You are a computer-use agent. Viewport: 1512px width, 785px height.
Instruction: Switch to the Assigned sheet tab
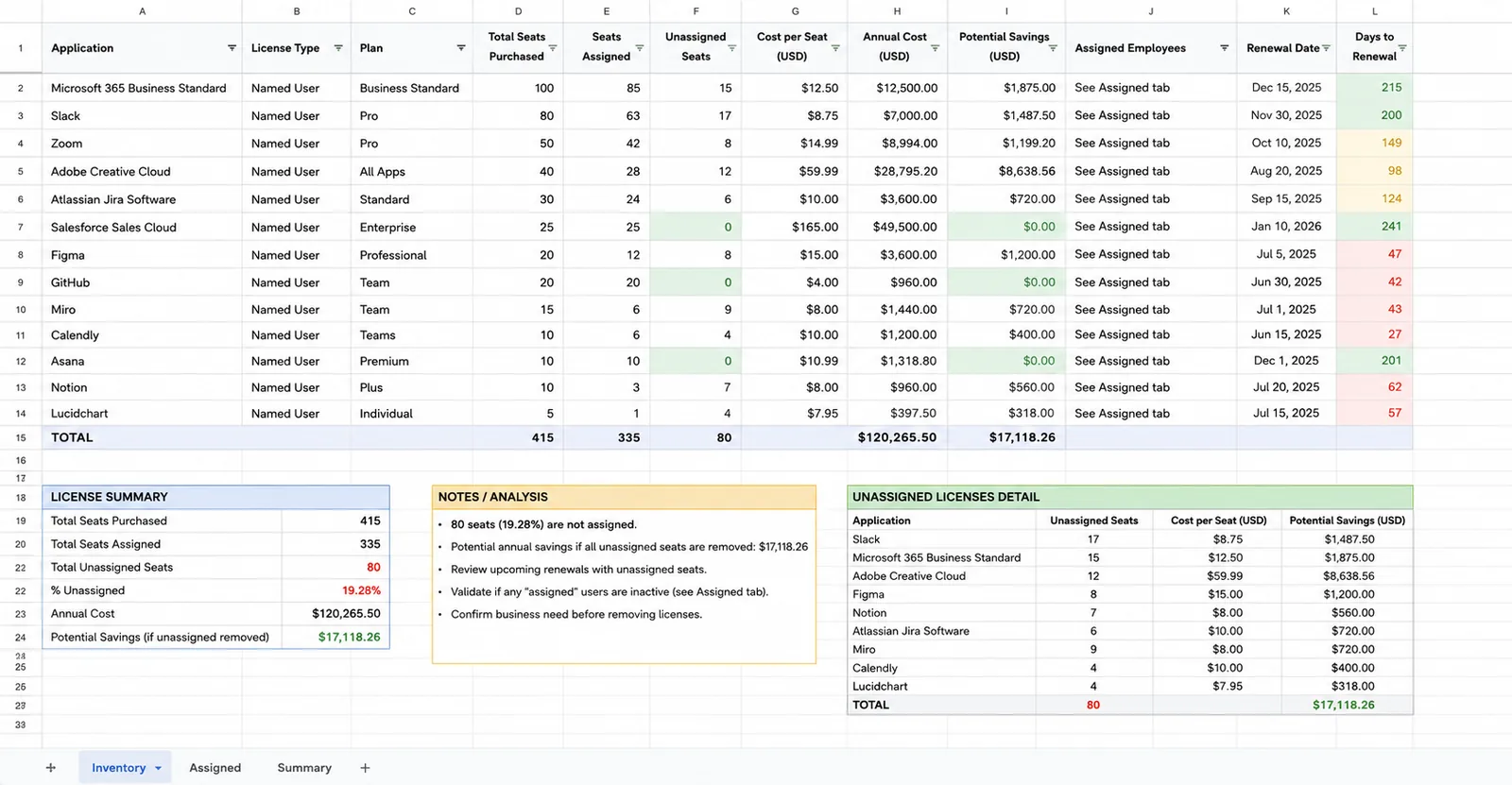point(215,768)
